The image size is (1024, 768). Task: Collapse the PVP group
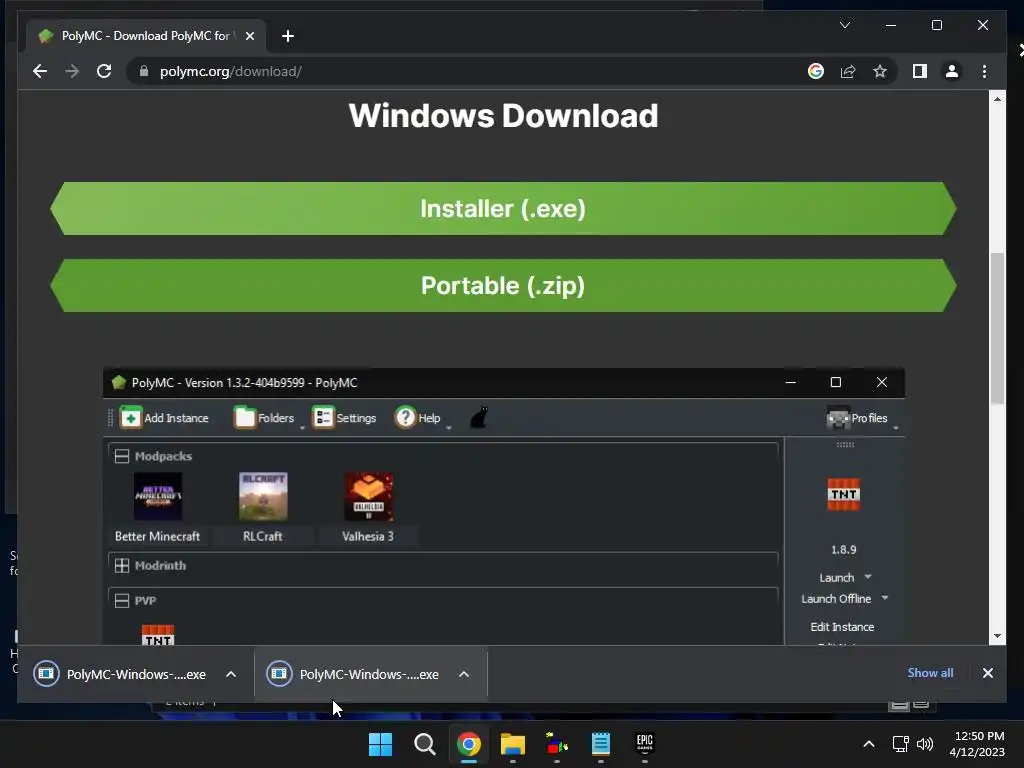point(121,600)
